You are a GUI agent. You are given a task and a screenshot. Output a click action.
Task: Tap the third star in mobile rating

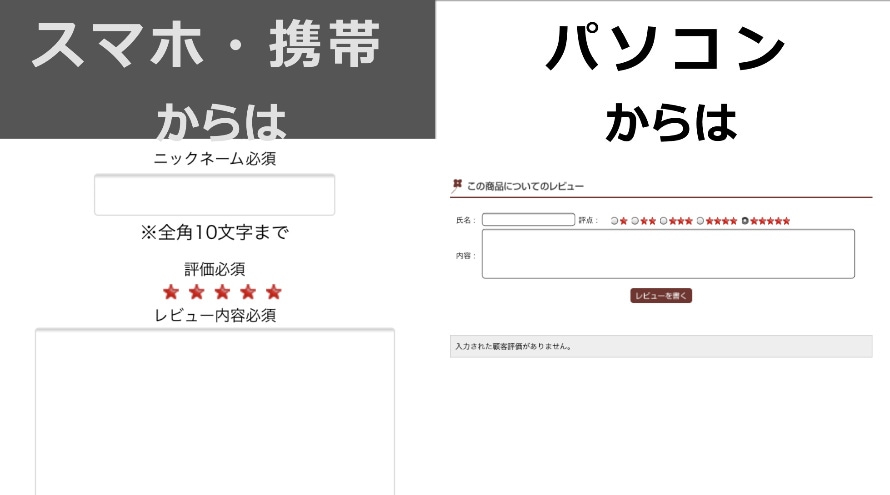click(x=222, y=292)
